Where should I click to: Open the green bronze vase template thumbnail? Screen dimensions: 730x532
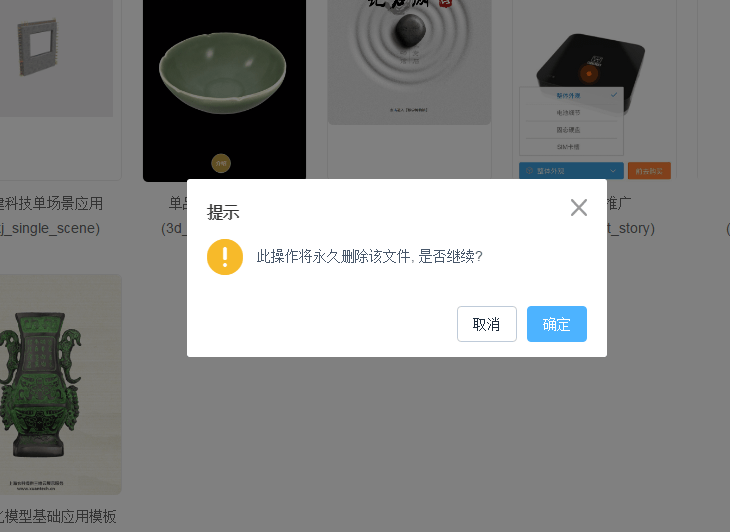coord(60,384)
